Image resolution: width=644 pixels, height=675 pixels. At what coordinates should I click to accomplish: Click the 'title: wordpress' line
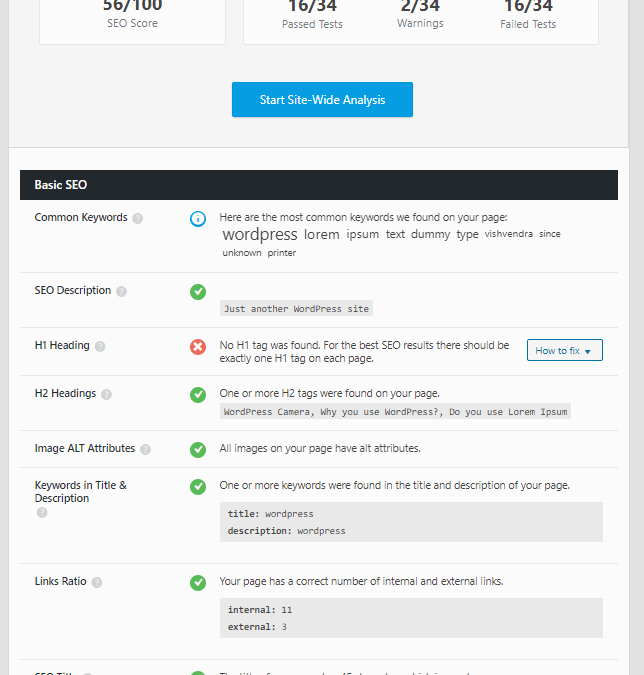(x=270, y=514)
